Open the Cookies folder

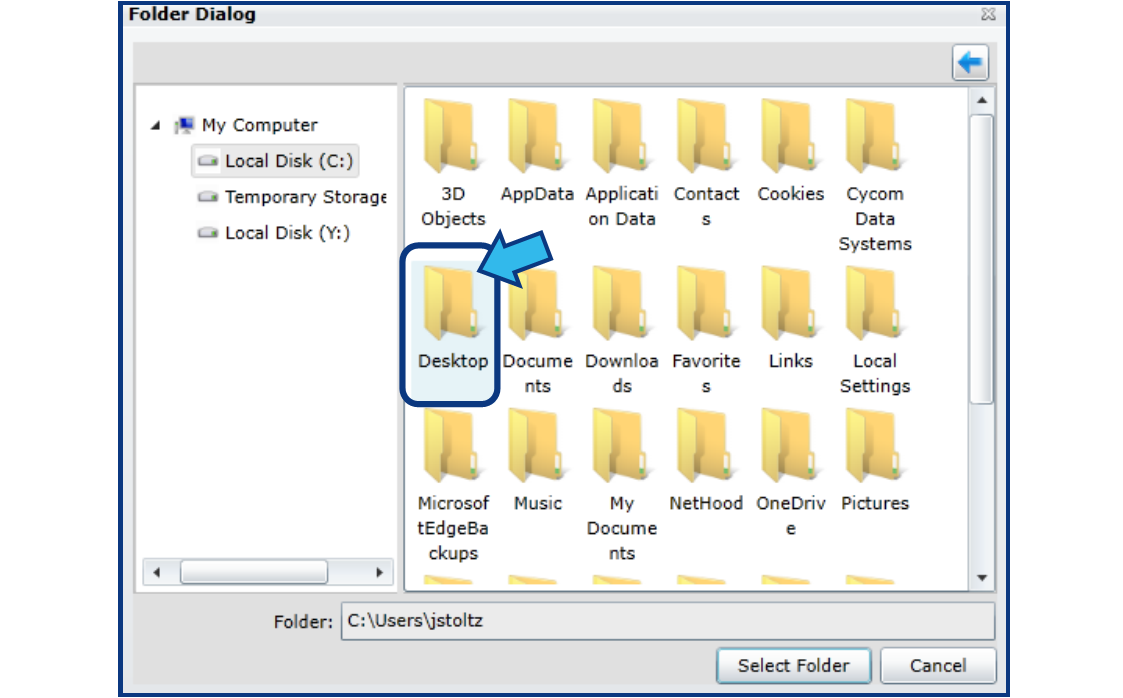tap(790, 140)
